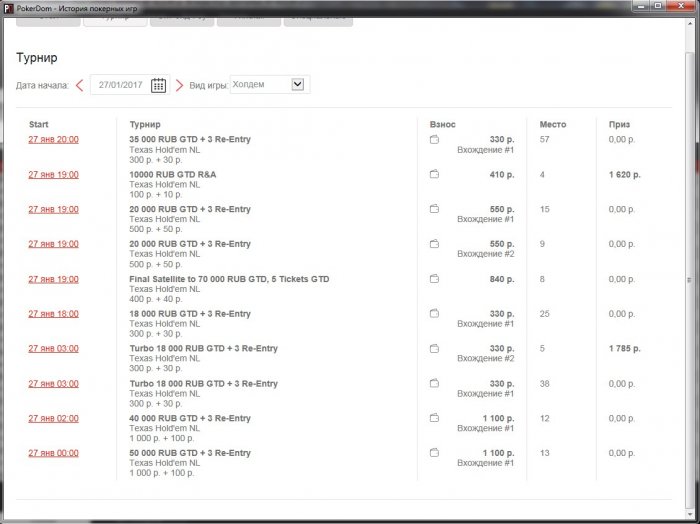Click wallet icon for 18 000 RUB GTD 18:00 row
Screen dimensions: 700x524
click(x=434, y=314)
